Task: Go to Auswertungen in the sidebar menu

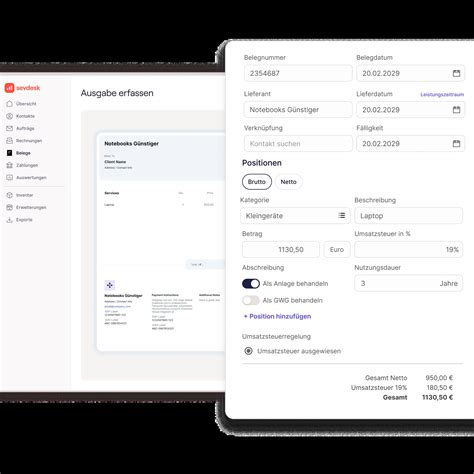Action: 31,178
